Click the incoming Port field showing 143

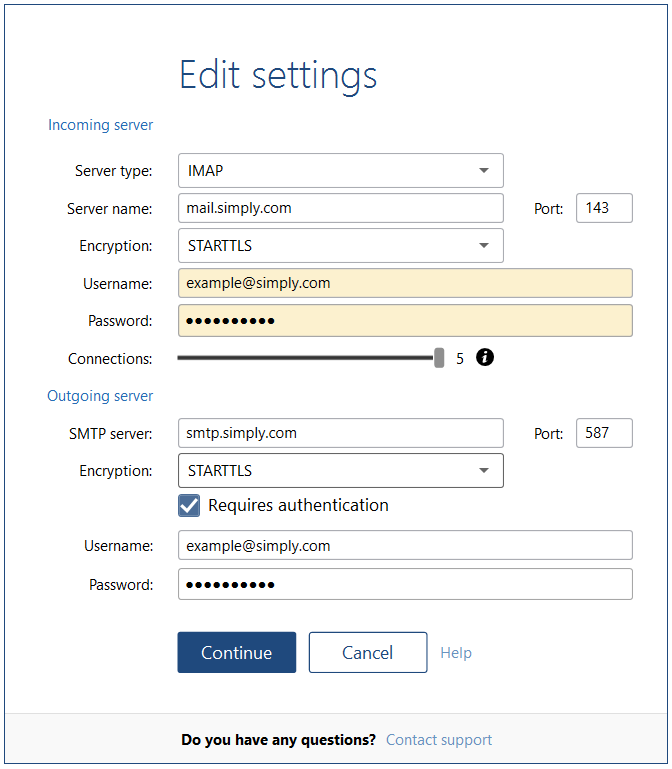point(604,208)
